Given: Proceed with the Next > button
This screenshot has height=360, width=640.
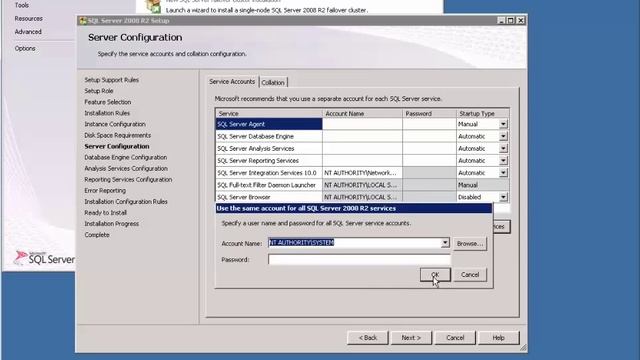Looking at the screenshot, I should pos(411,338).
